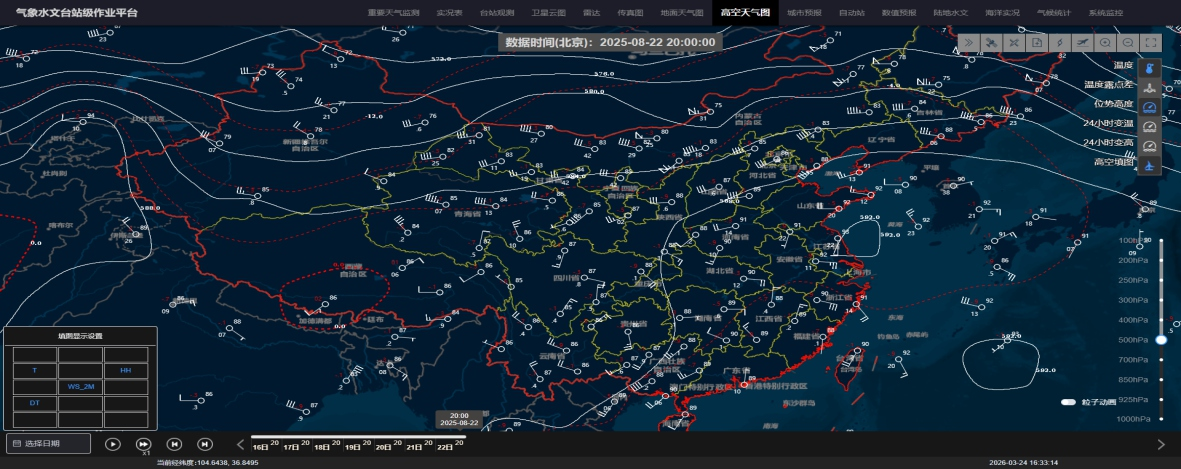
Task: Switch to the 气候统计 tab
Action: (1054, 14)
